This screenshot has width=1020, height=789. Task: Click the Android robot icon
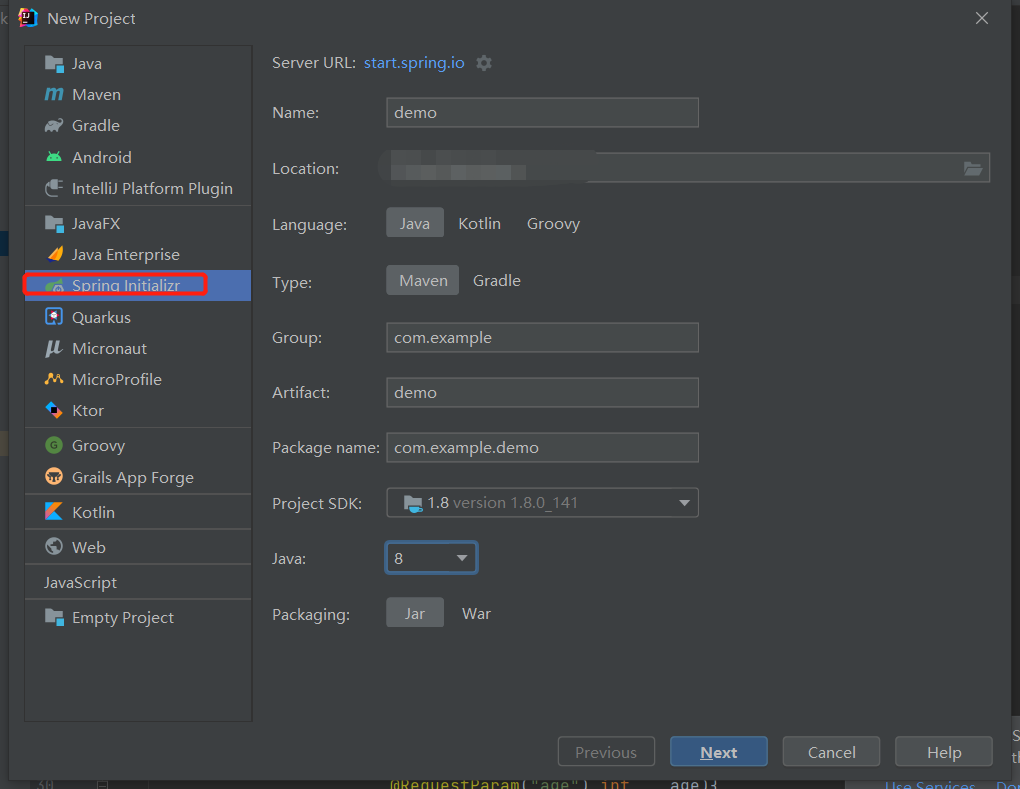54,157
